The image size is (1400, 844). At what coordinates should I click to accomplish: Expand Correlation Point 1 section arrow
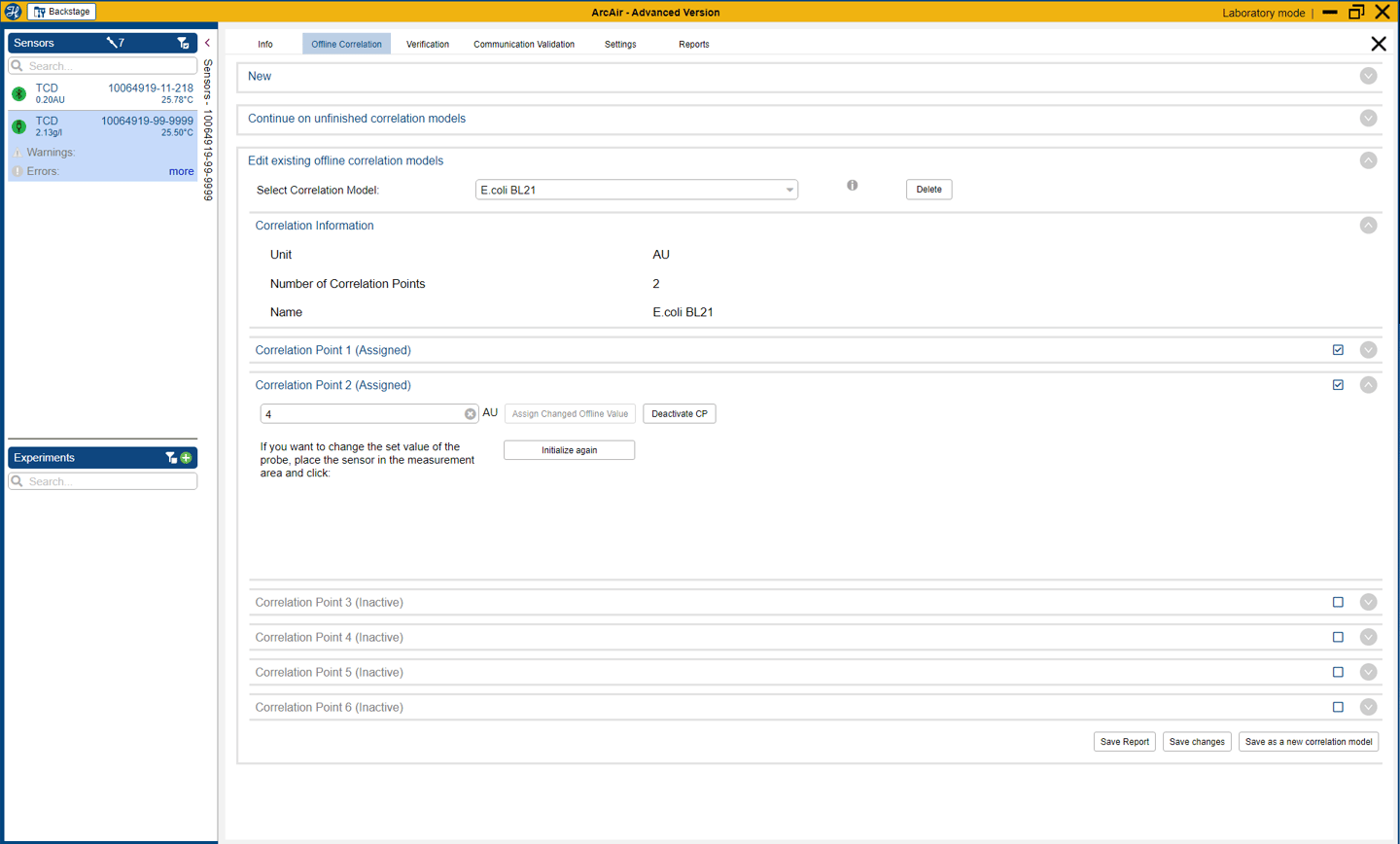(1368, 350)
